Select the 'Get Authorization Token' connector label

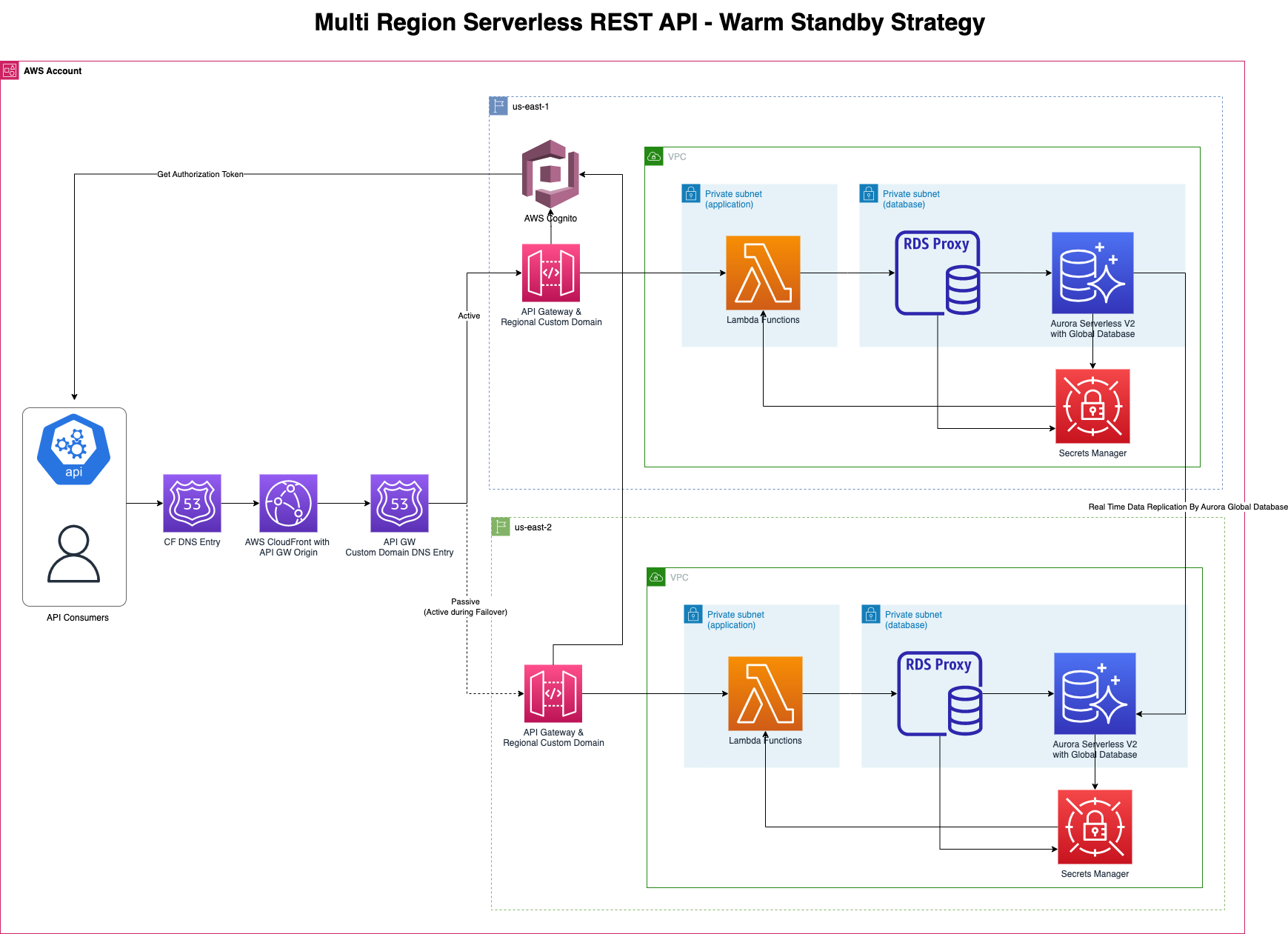click(x=200, y=174)
